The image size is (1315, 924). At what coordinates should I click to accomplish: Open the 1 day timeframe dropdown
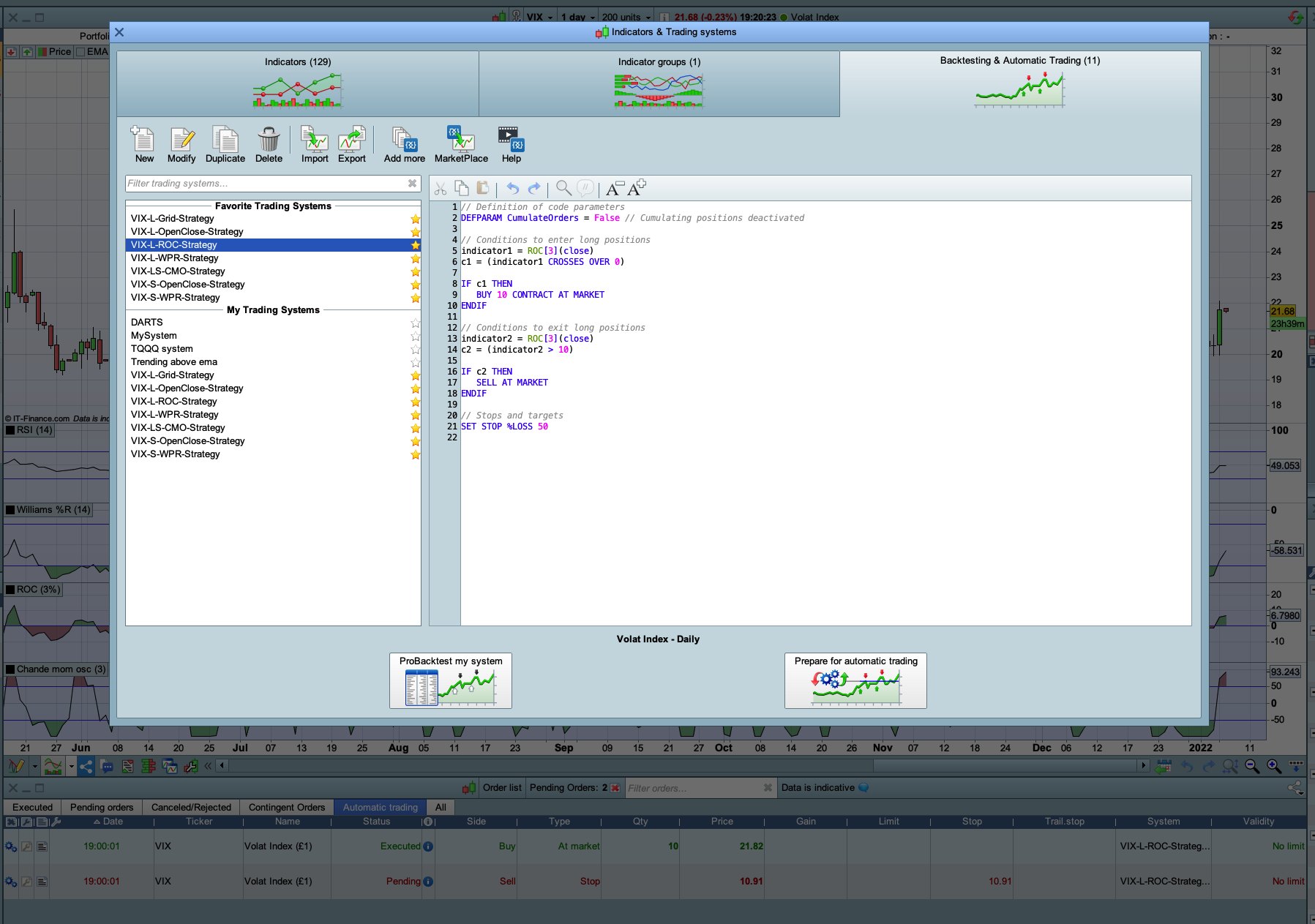578,17
